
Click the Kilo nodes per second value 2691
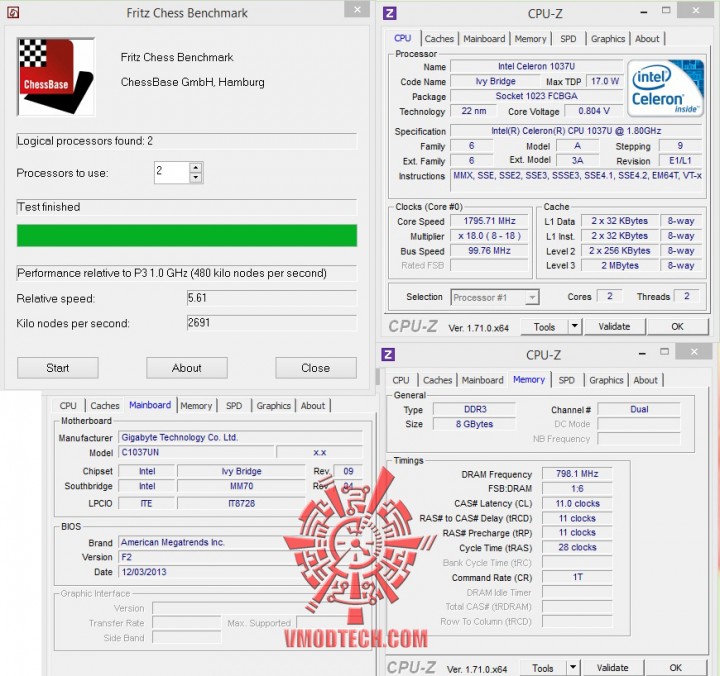tap(271, 323)
